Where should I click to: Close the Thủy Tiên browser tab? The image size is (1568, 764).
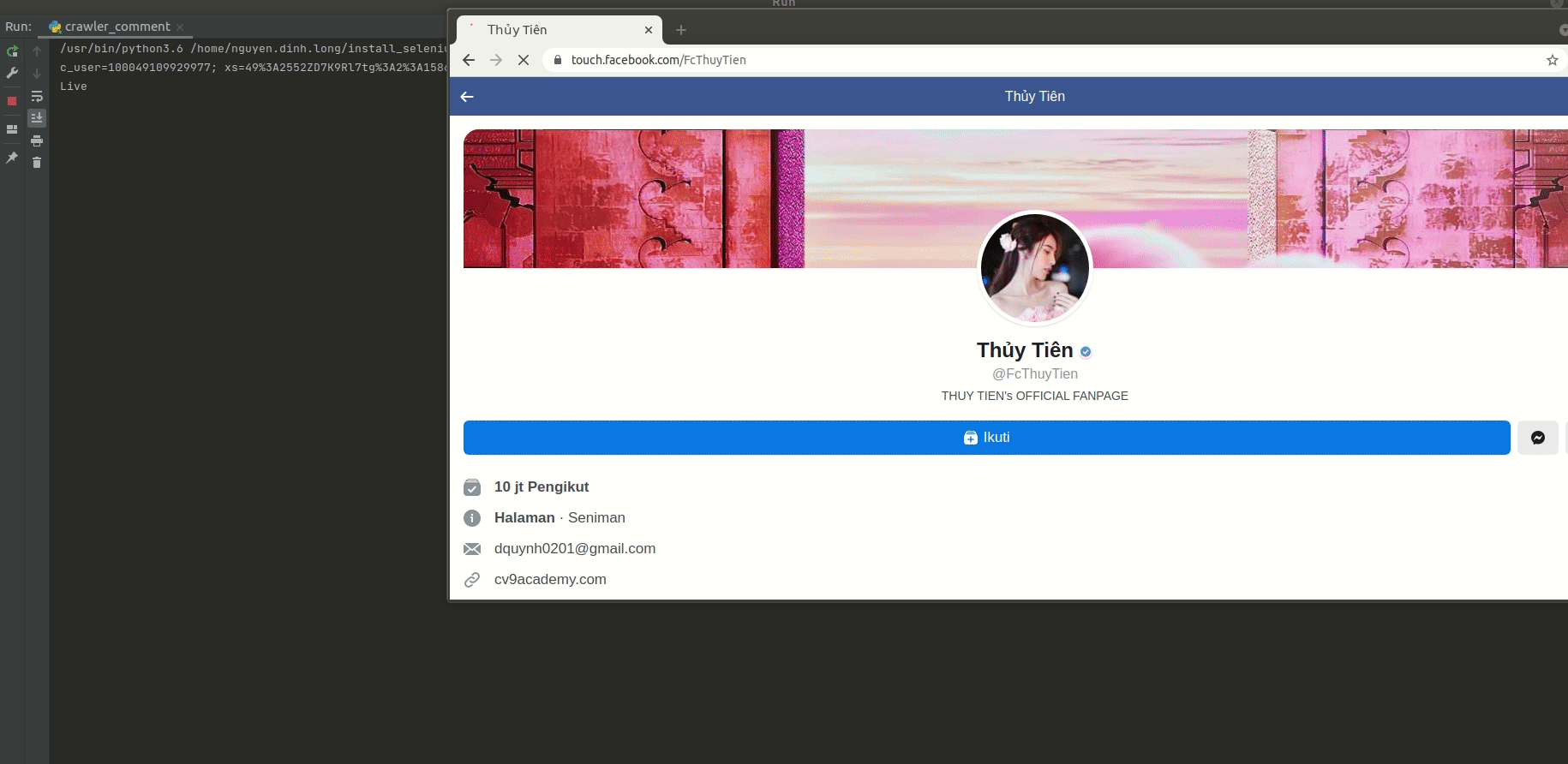649,30
